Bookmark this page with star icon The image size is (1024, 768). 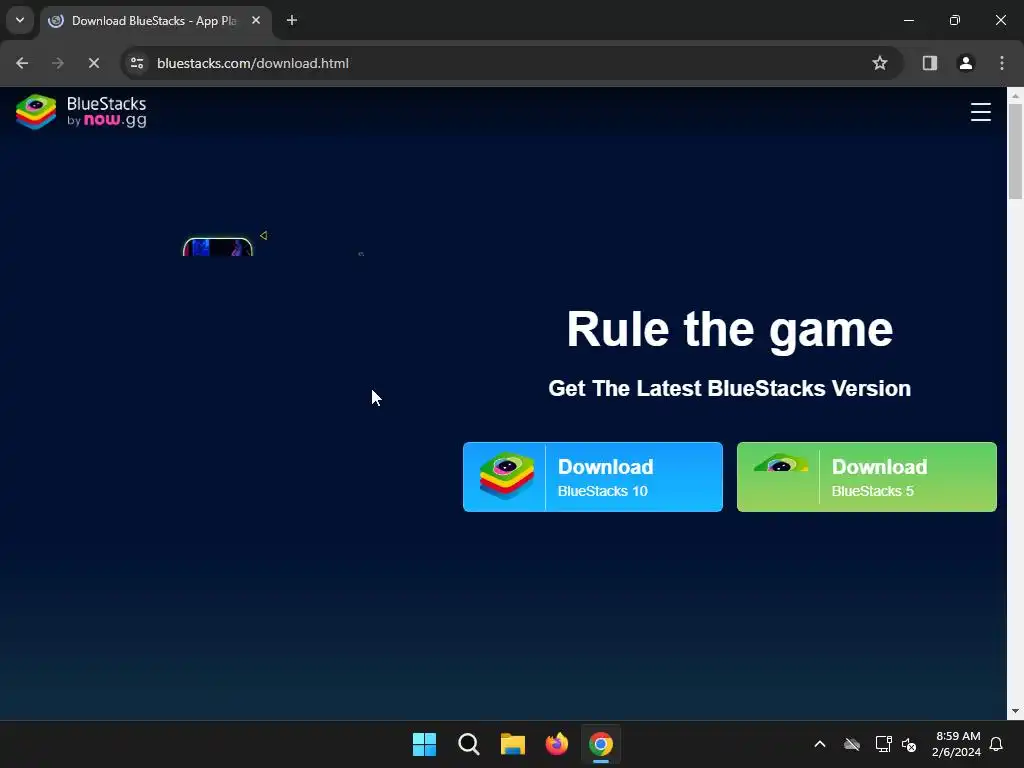pos(880,63)
